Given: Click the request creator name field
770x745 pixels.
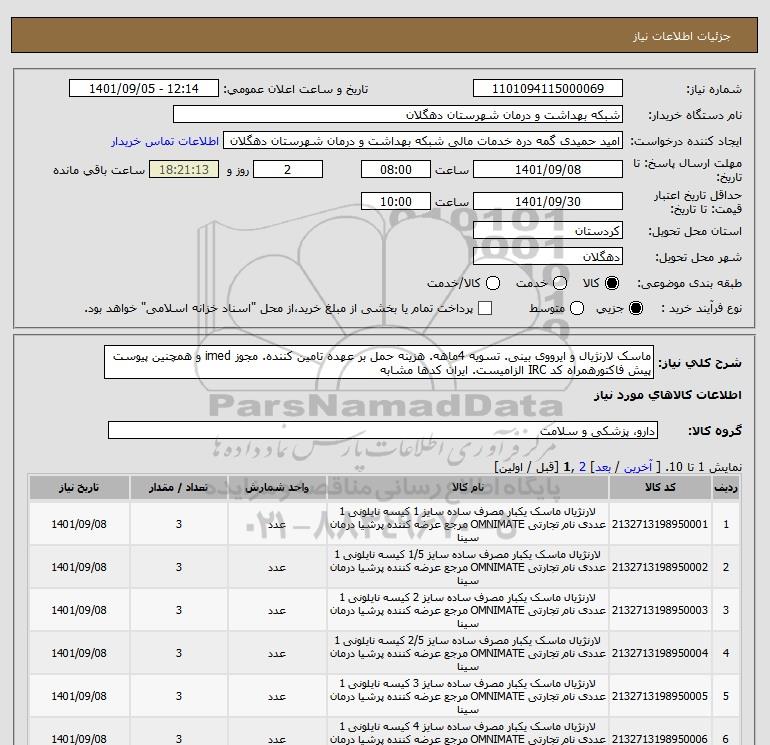Looking at the screenshot, I should 423,141.
